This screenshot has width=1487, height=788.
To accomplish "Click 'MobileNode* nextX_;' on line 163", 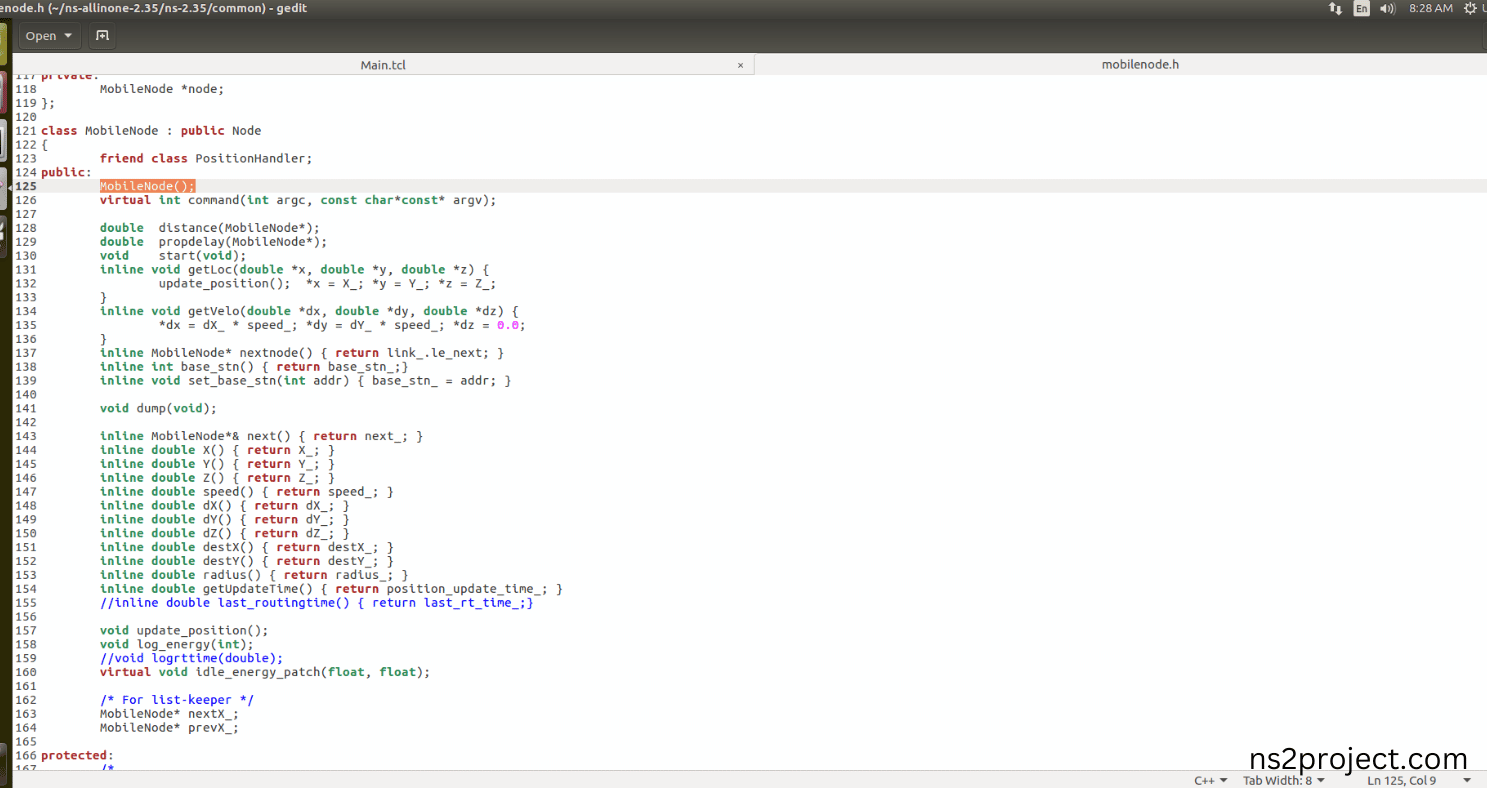I will (169, 714).
